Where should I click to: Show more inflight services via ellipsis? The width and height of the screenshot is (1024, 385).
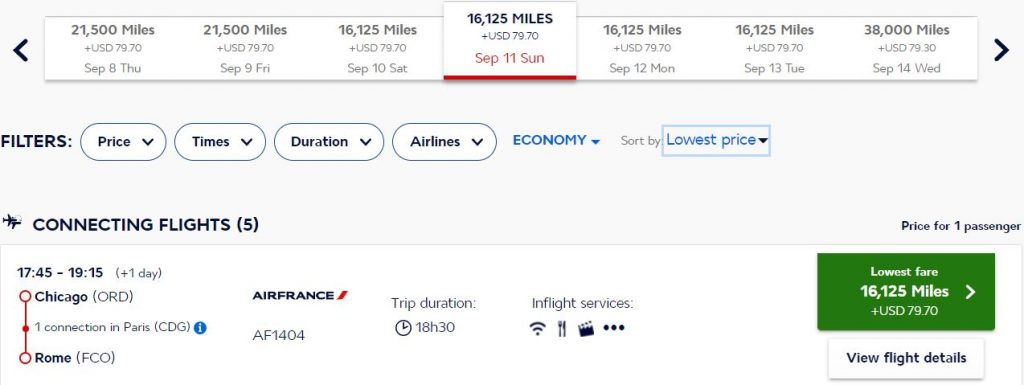click(614, 328)
